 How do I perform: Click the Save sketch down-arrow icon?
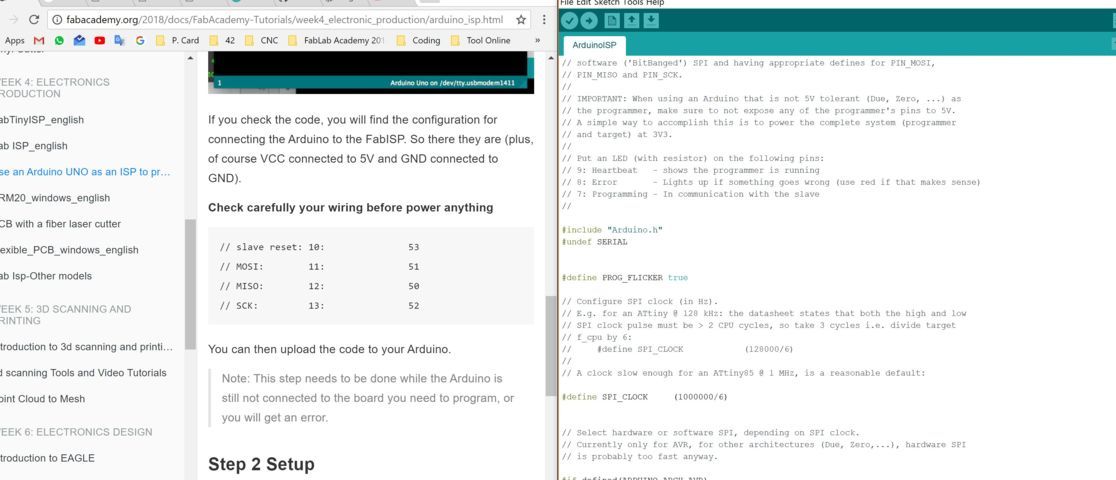[651, 21]
